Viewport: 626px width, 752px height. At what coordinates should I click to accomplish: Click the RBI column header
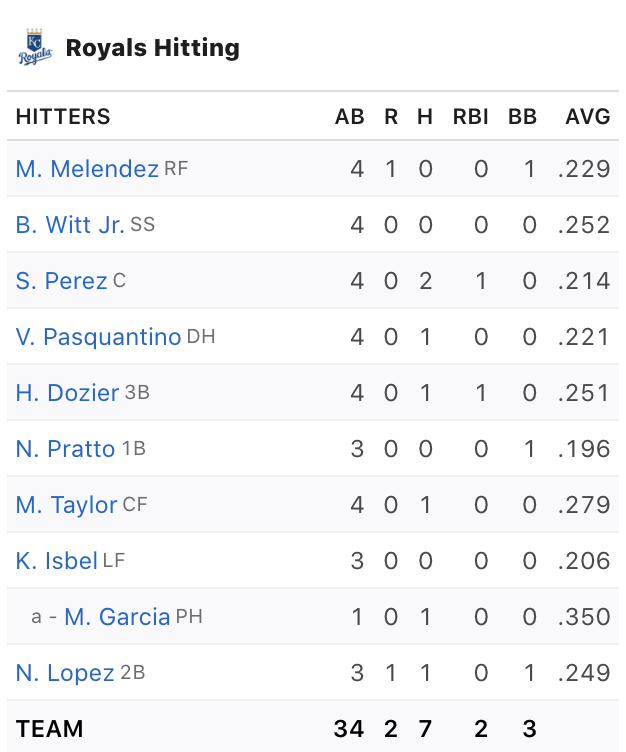[x=470, y=117]
